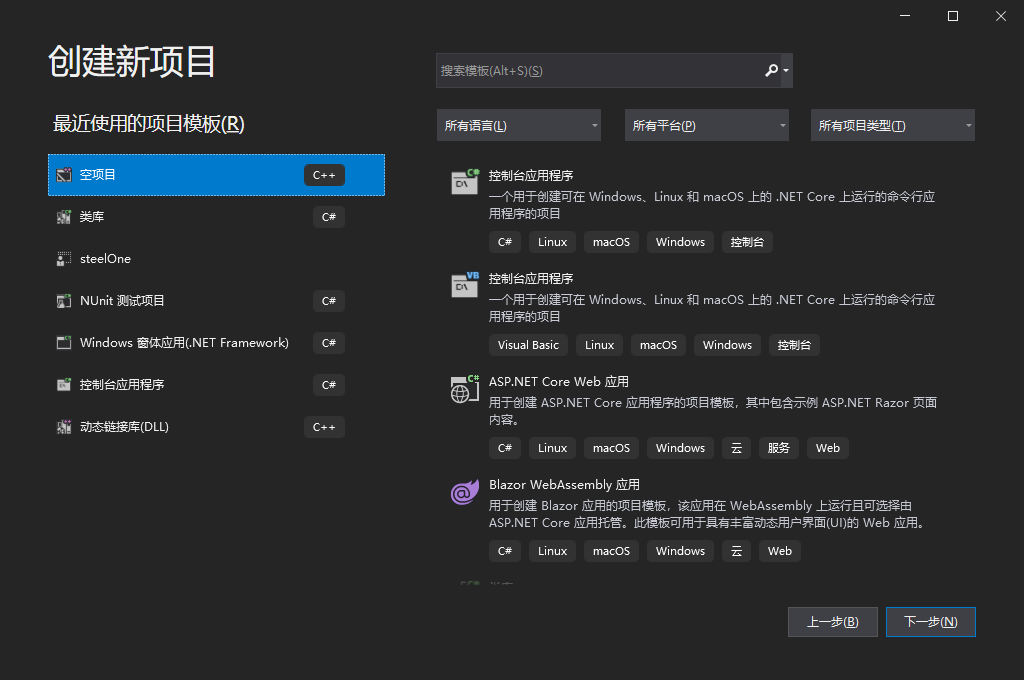Click Web tag under ASP.NET Core

pos(827,448)
